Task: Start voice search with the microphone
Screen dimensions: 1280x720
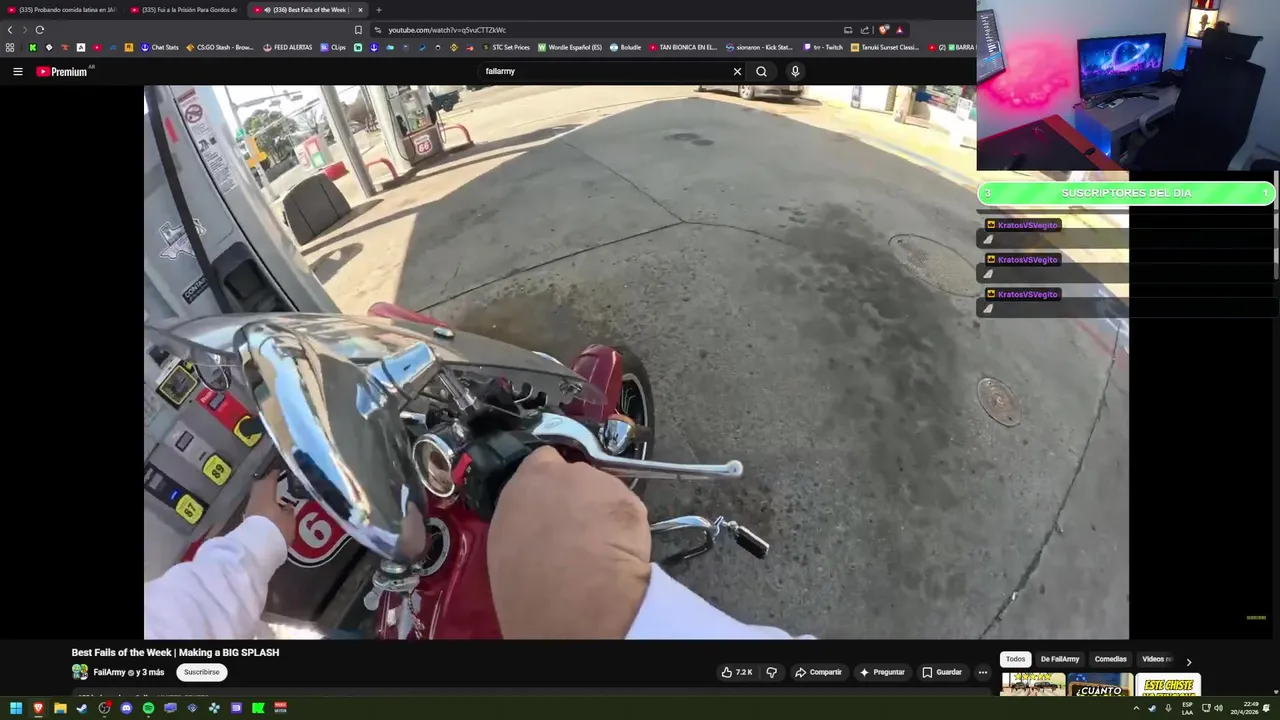Action: tap(795, 71)
